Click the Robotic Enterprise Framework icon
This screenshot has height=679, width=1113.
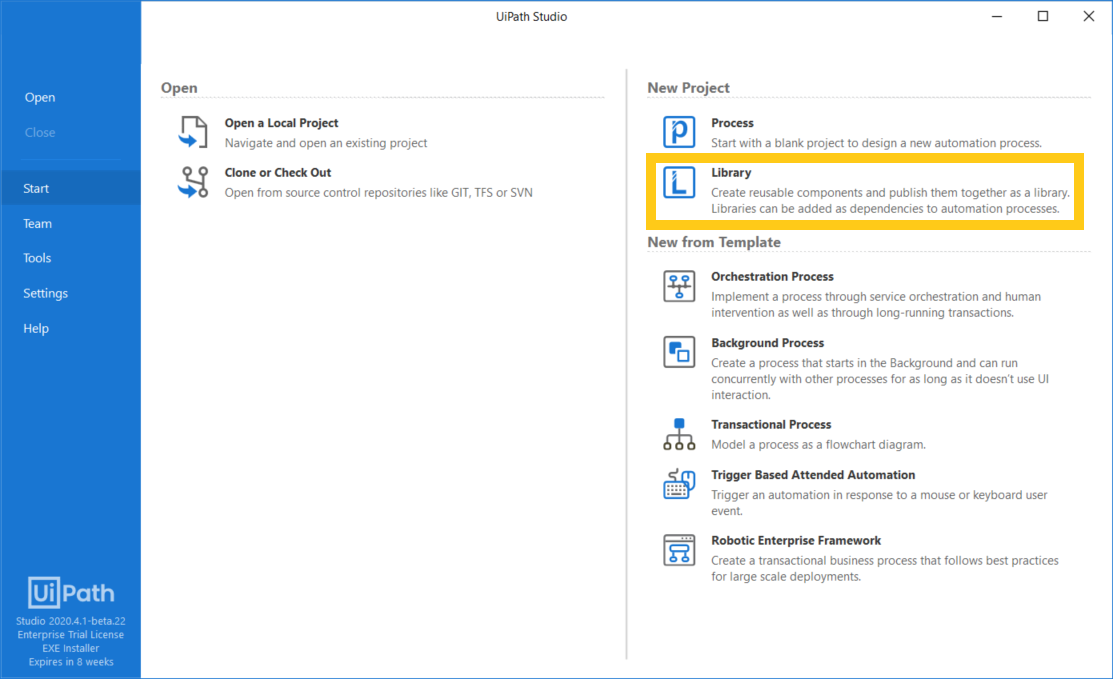click(x=679, y=550)
